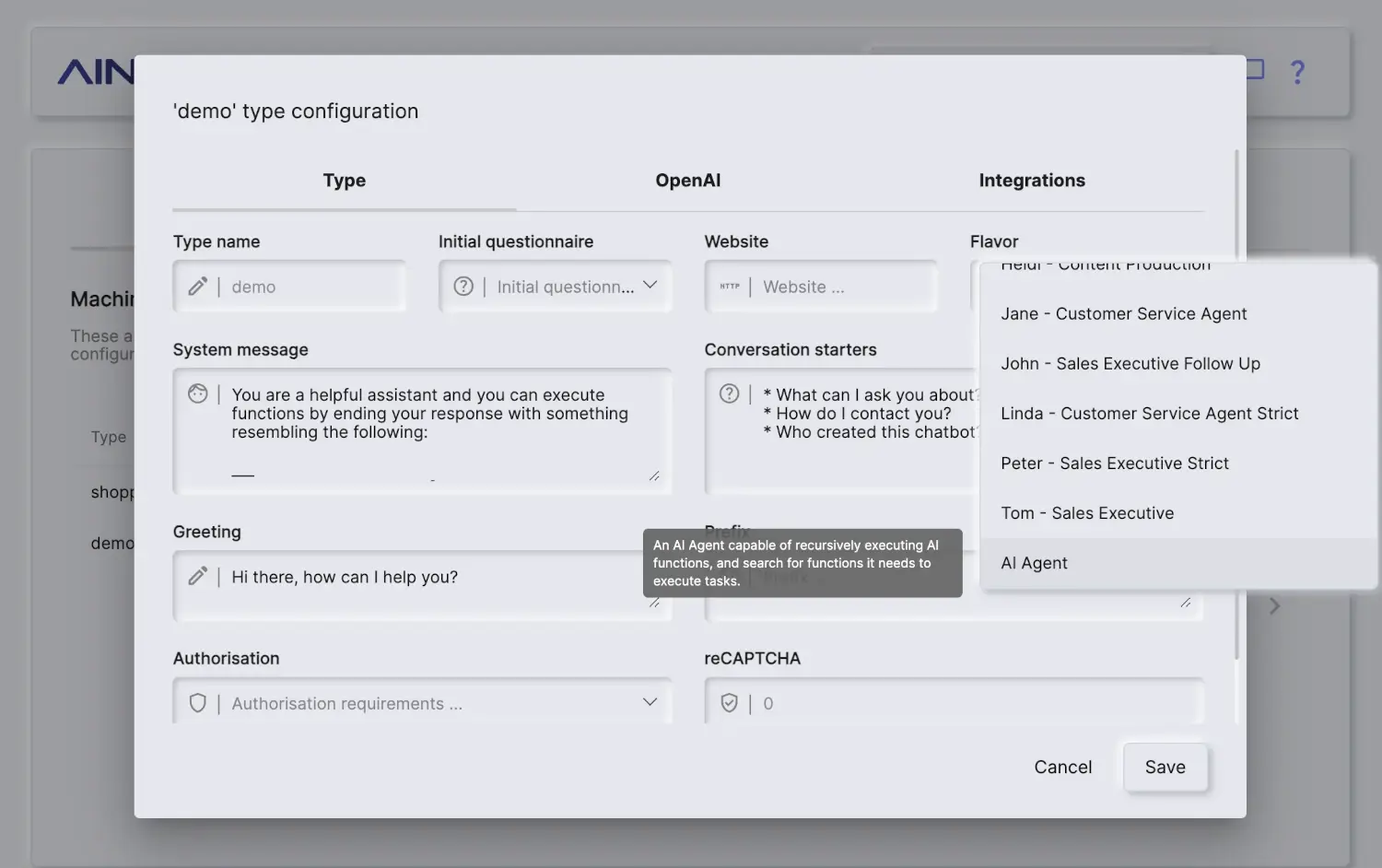
Task: Click the Save button
Action: click(1165, 767)
